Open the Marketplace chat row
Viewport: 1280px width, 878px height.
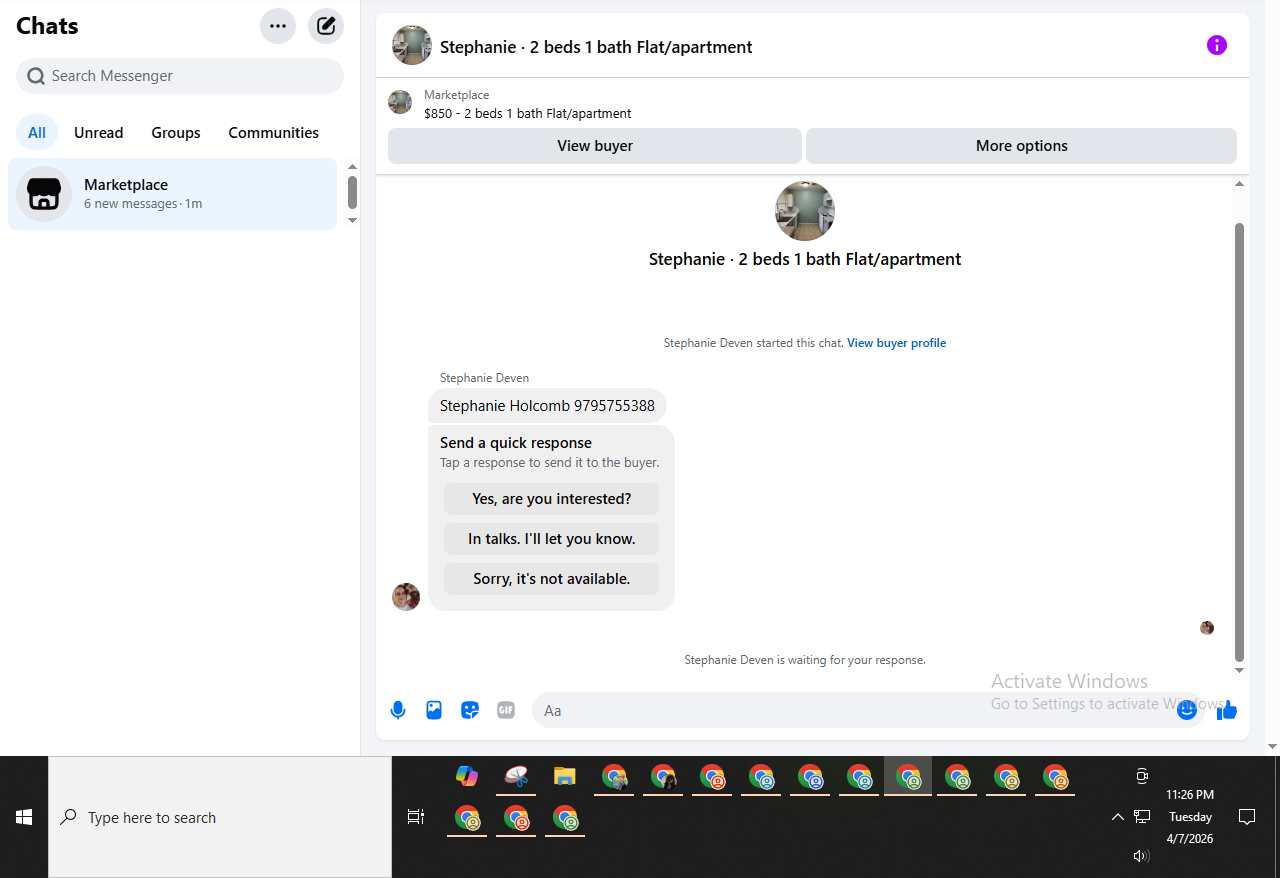tap(173, 194)
